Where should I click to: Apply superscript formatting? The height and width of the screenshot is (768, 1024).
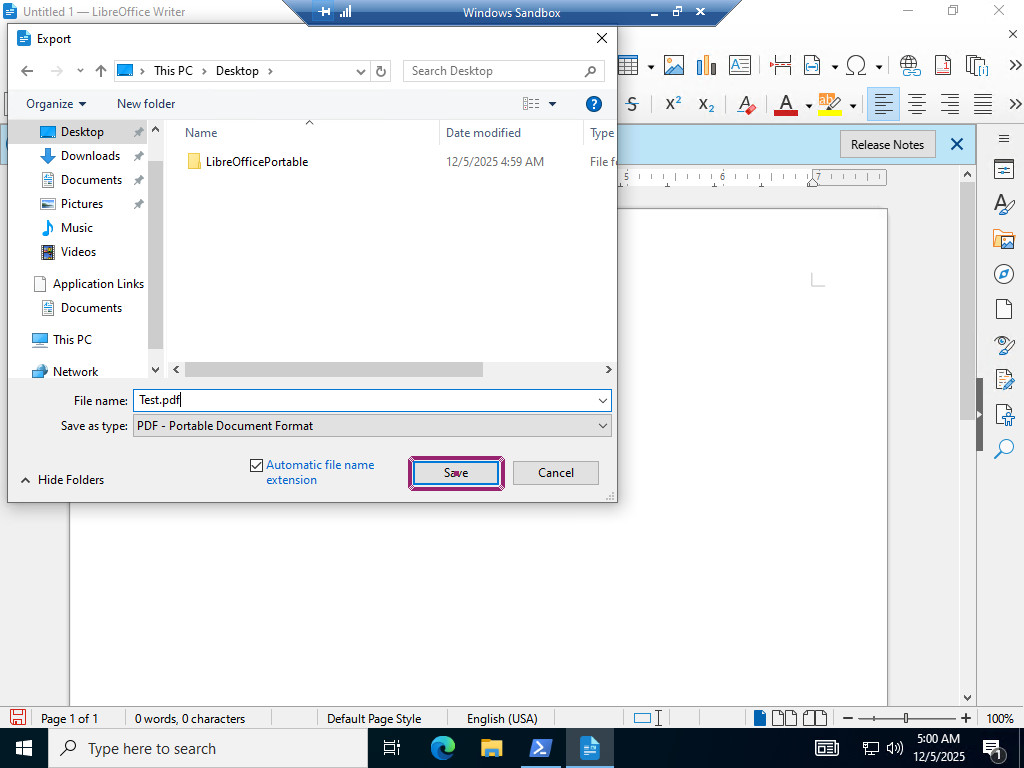pyautogui.click(x=673, y=104)
